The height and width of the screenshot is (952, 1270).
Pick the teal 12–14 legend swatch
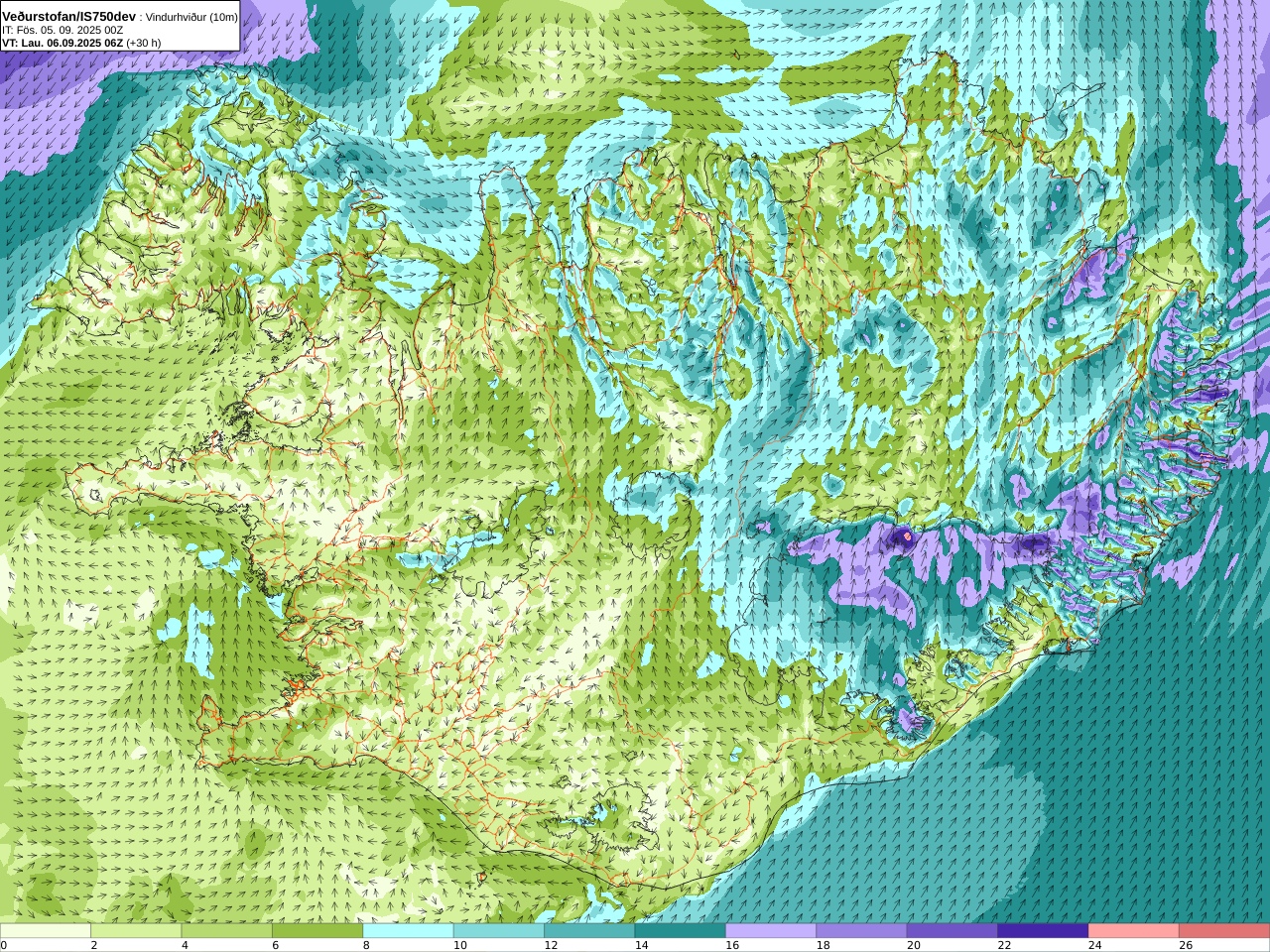coord(589,931)
